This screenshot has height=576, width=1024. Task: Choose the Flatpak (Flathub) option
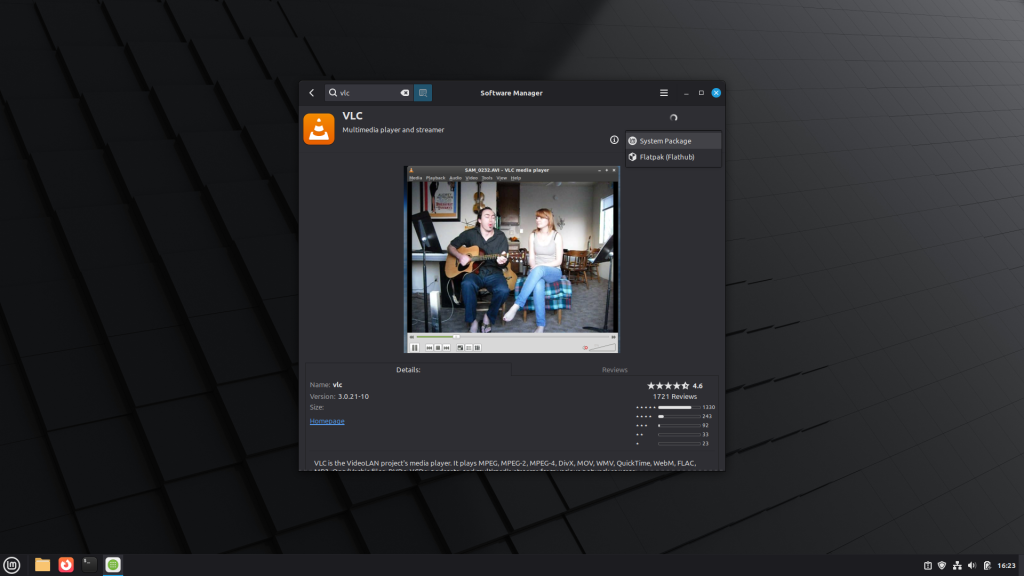(673, 157)
